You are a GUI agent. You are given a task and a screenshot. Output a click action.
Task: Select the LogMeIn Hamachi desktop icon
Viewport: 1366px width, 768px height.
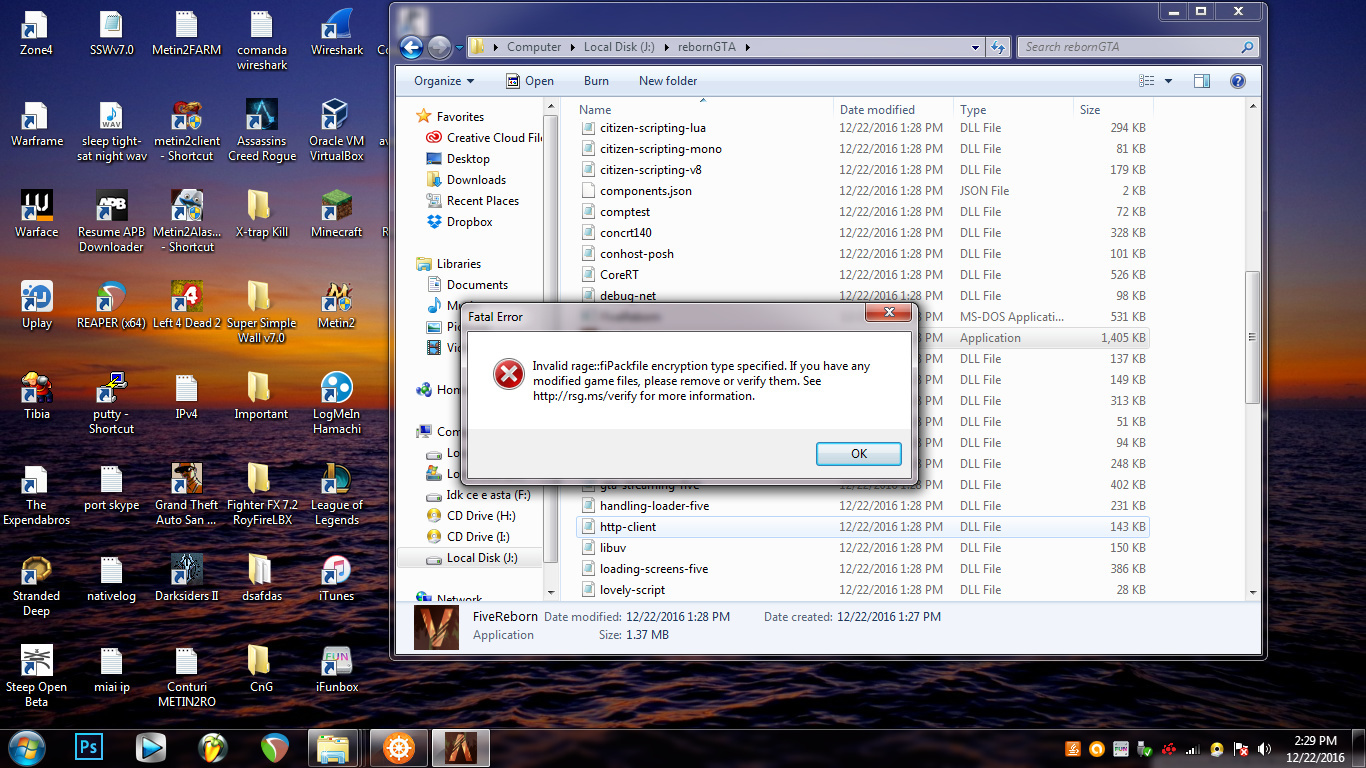[x=337, y=403]
